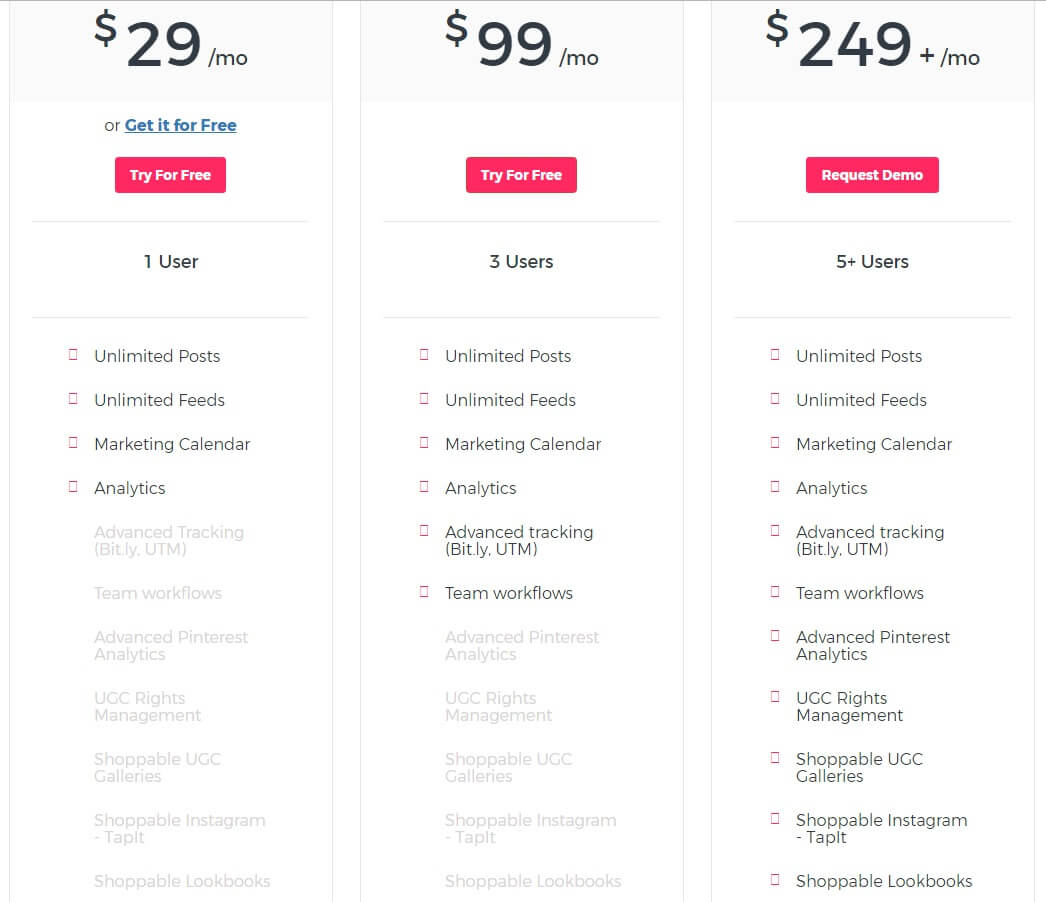The height and width of the screenshot is (902, 1046).
Task: Click the icon beside Analytics in $99 plan
Action: click(x=424, y=487)
